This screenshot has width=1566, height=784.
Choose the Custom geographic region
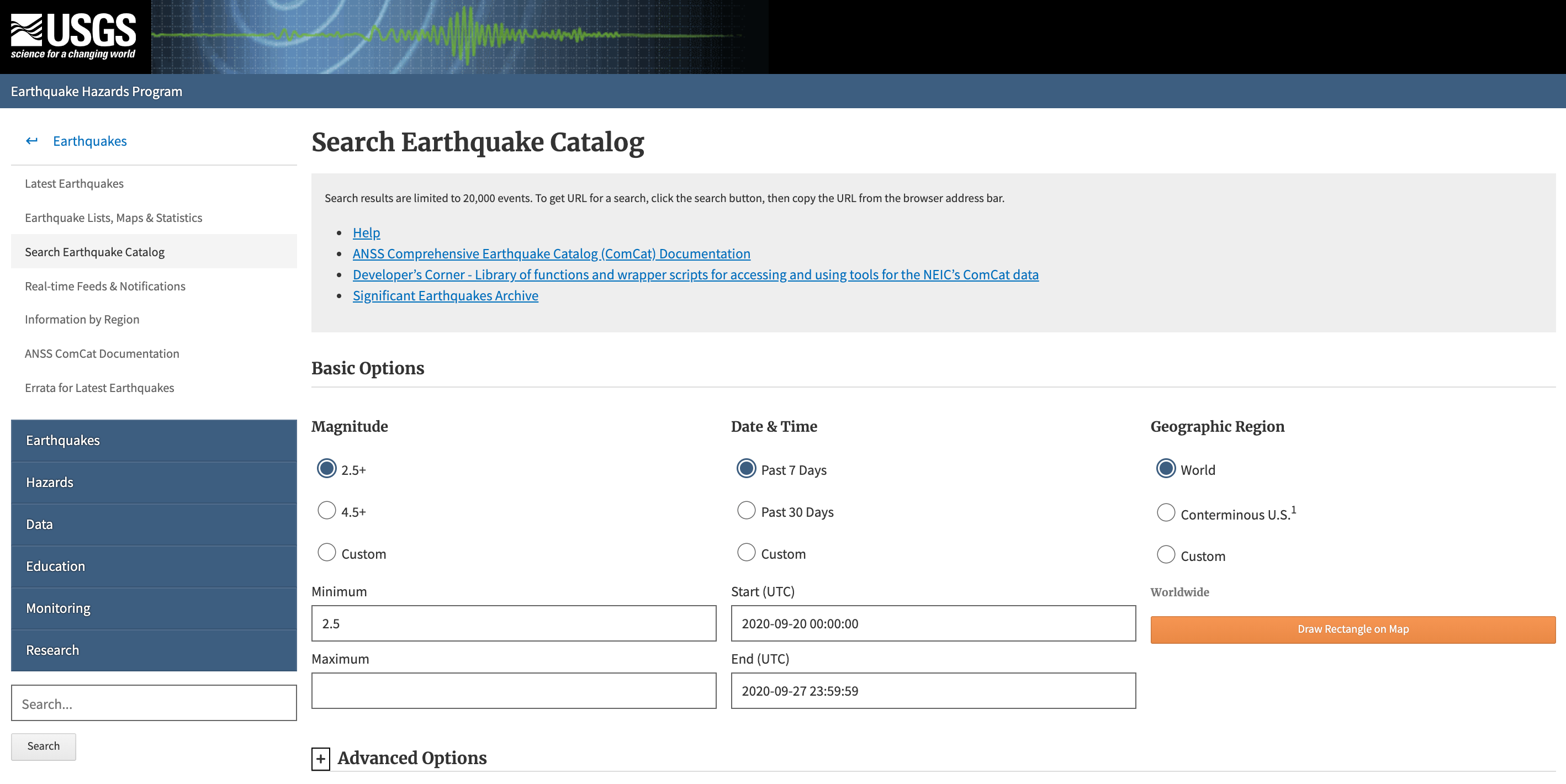pyautogui.click(x=1165, y=555)
